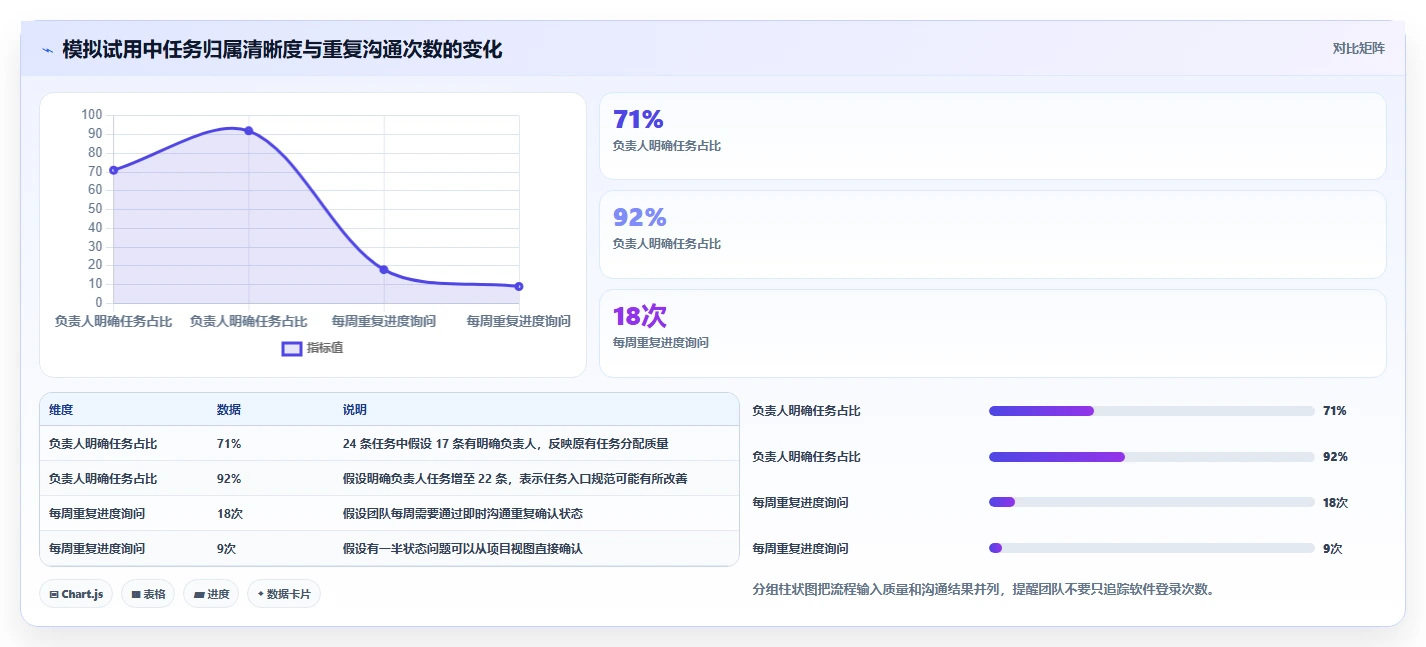The height and width of the screenshot is (647, 1426).
Task: Click the title 模拟试用中任务归属清晰度与重复沟通次数的变化
Action: [282, 49]
